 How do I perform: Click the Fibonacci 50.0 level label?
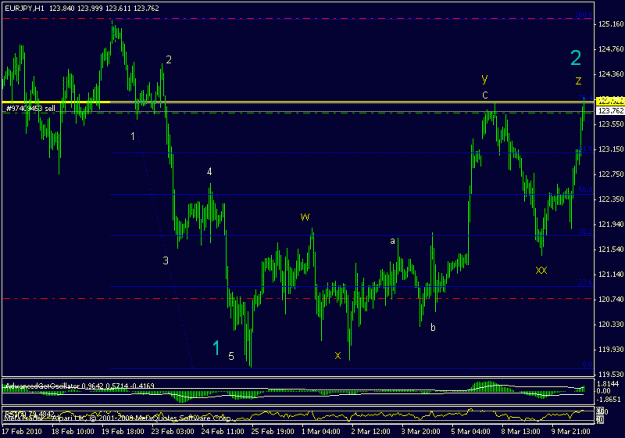(586, 190)
